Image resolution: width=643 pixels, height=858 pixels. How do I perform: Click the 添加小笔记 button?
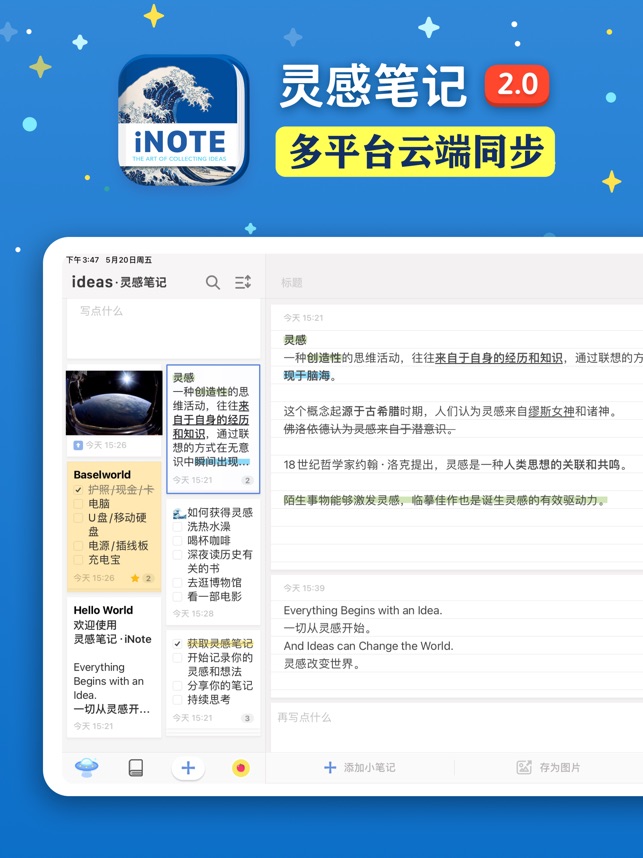[x=360, y=767]
